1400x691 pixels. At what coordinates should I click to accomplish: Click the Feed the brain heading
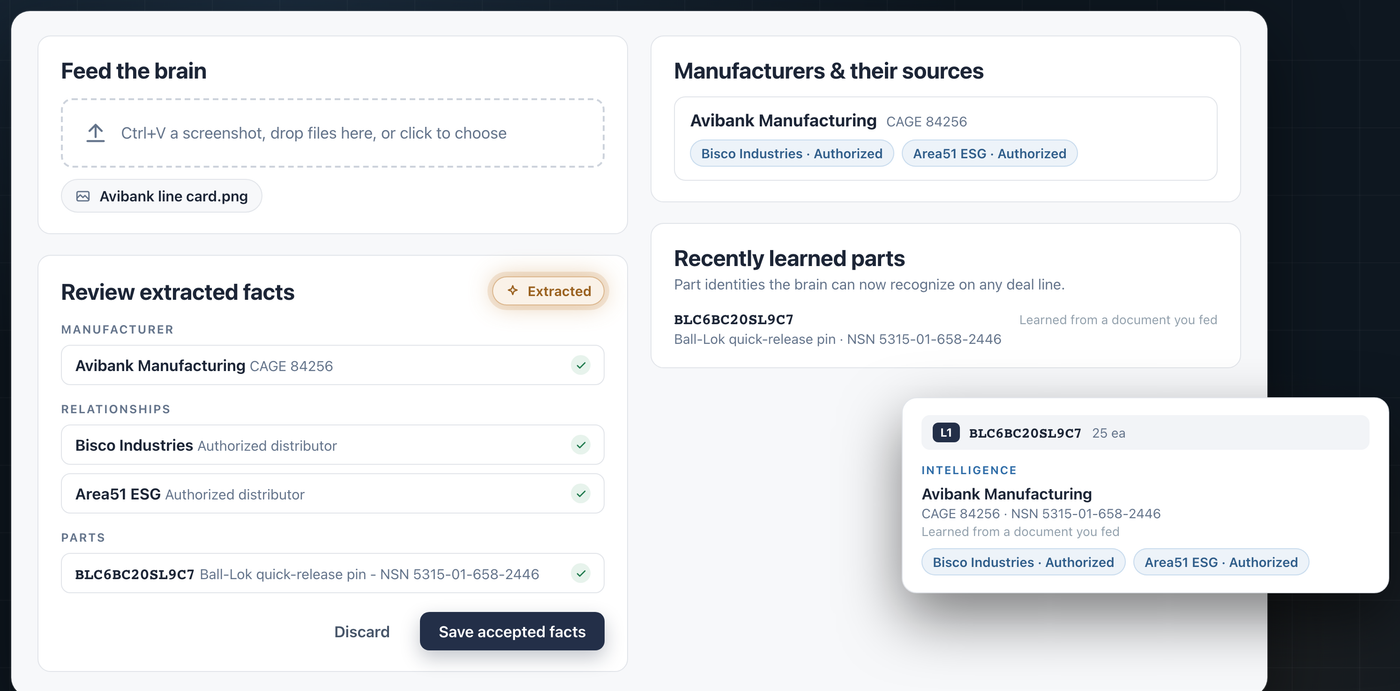[134, 71]
